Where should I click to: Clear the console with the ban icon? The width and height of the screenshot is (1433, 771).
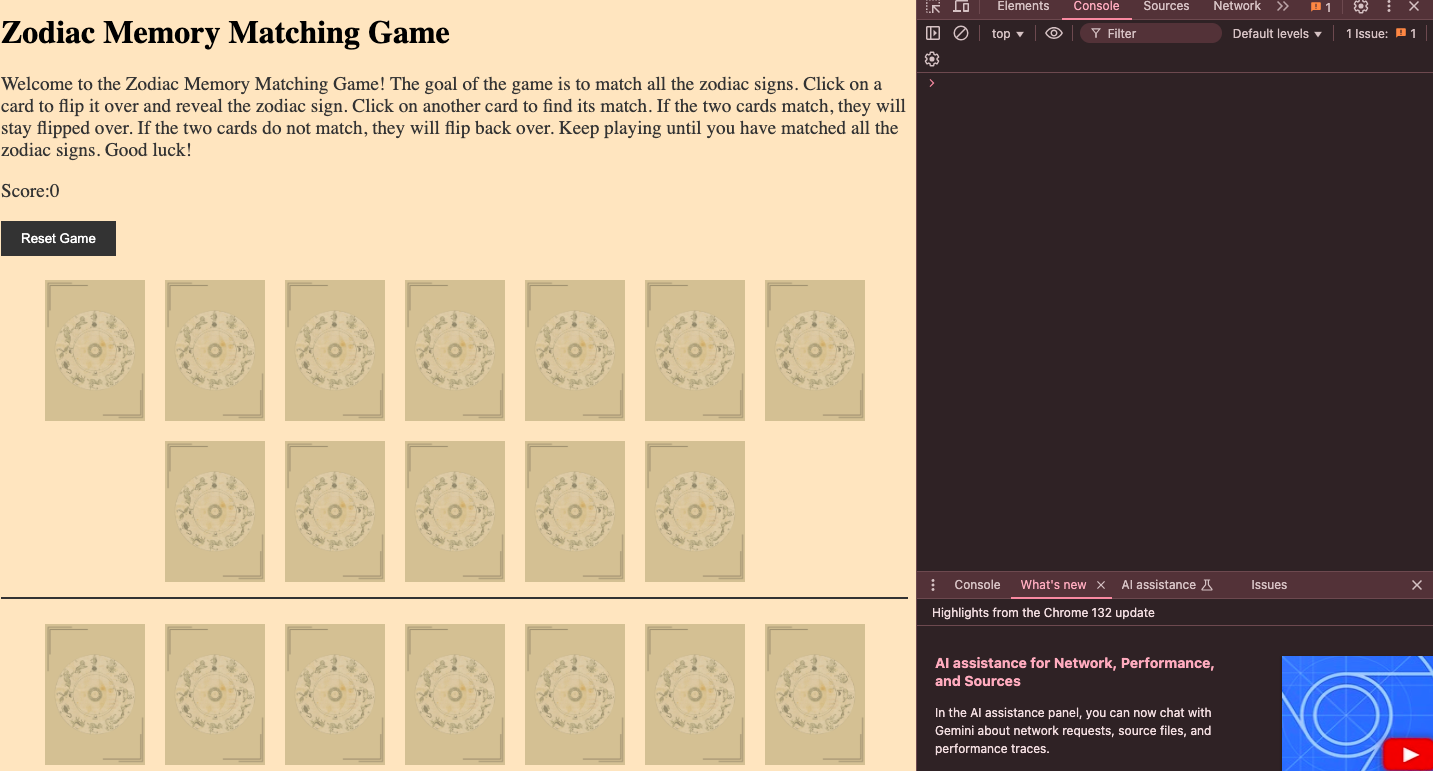(961, 33)
